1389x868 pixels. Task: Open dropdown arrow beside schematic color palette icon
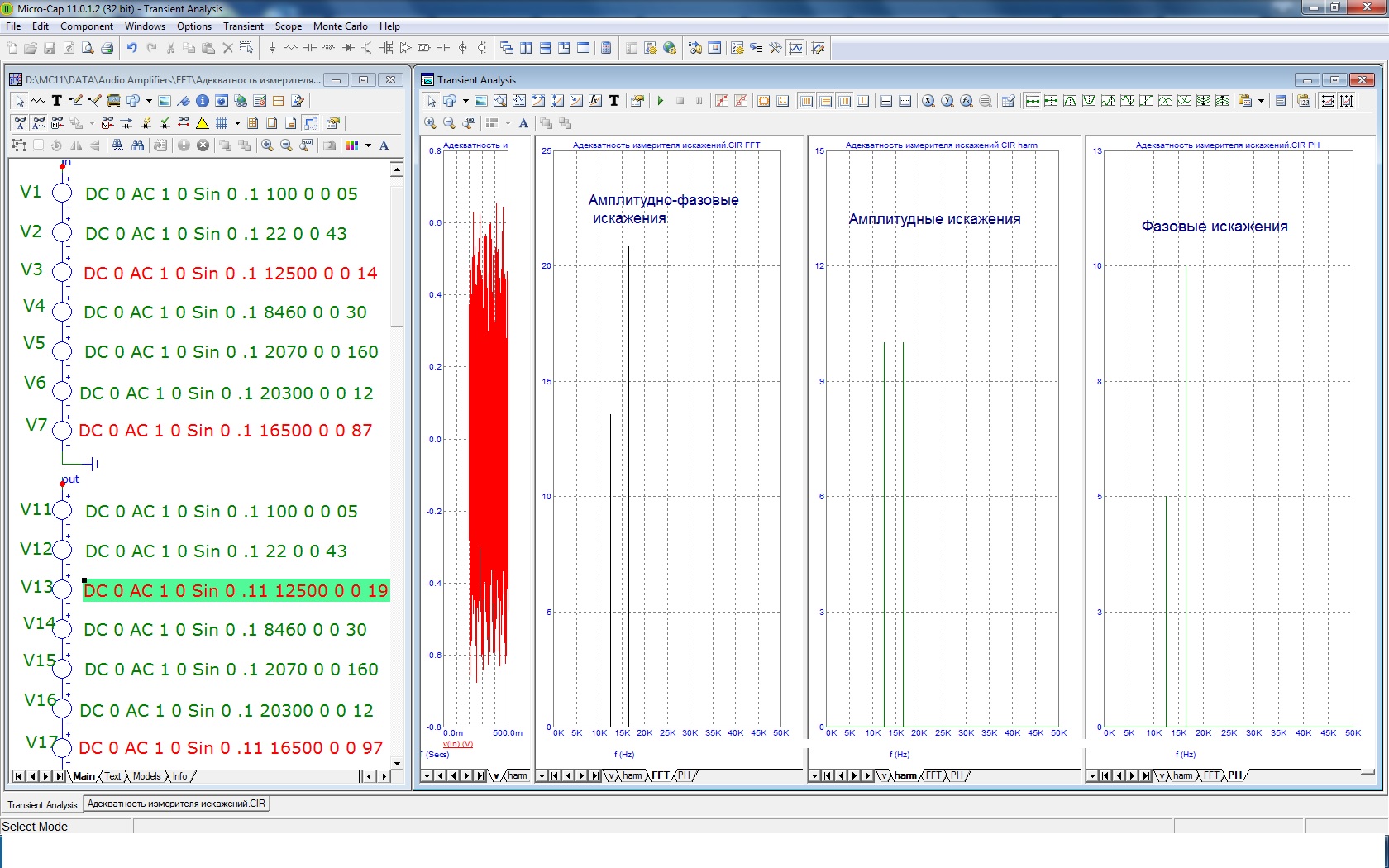tap(368, 145)
